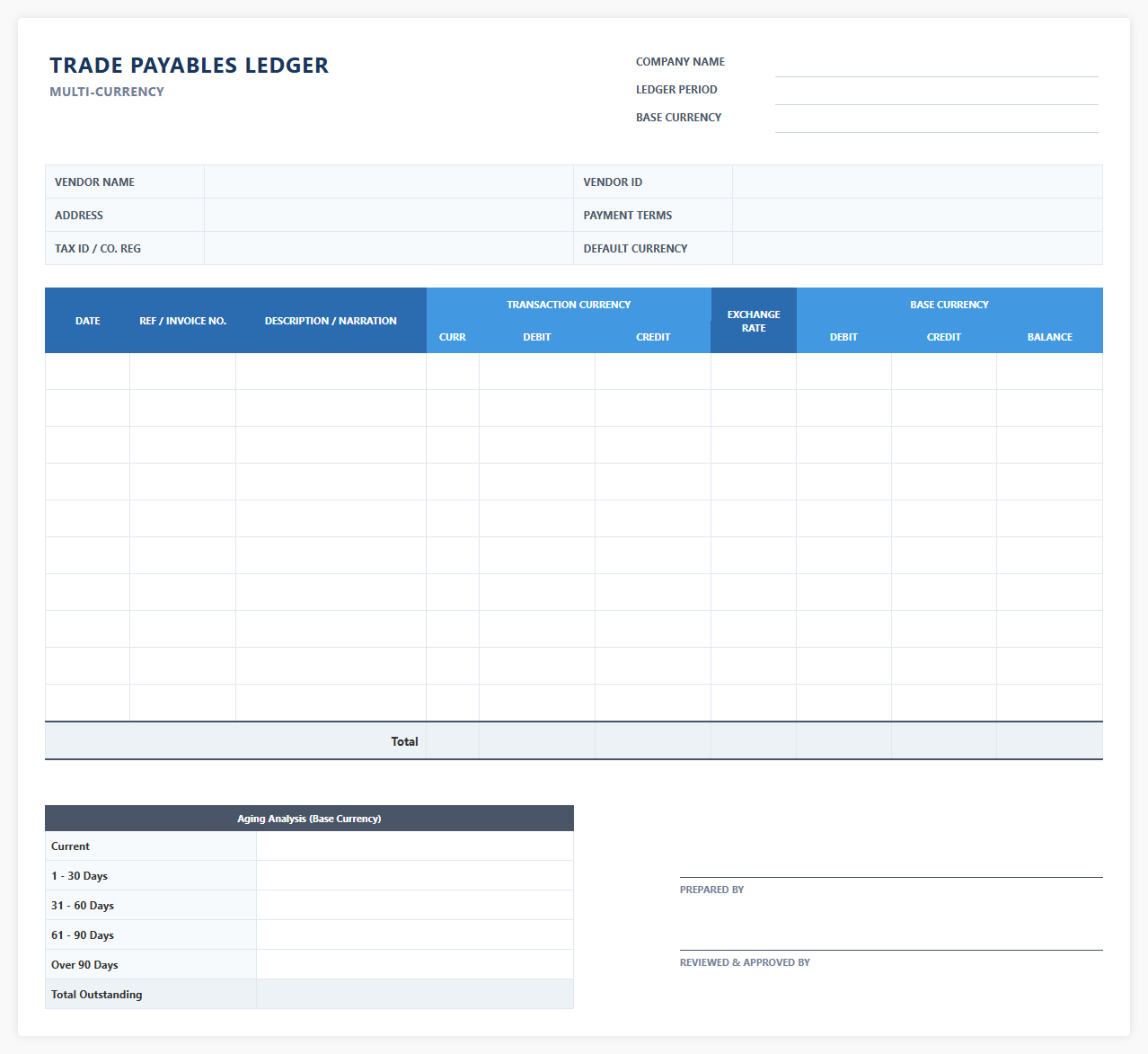Click the 'DESCRIPTION / NARRATION' column header
1148x1054 pixels.
click(x=331, y=321)
